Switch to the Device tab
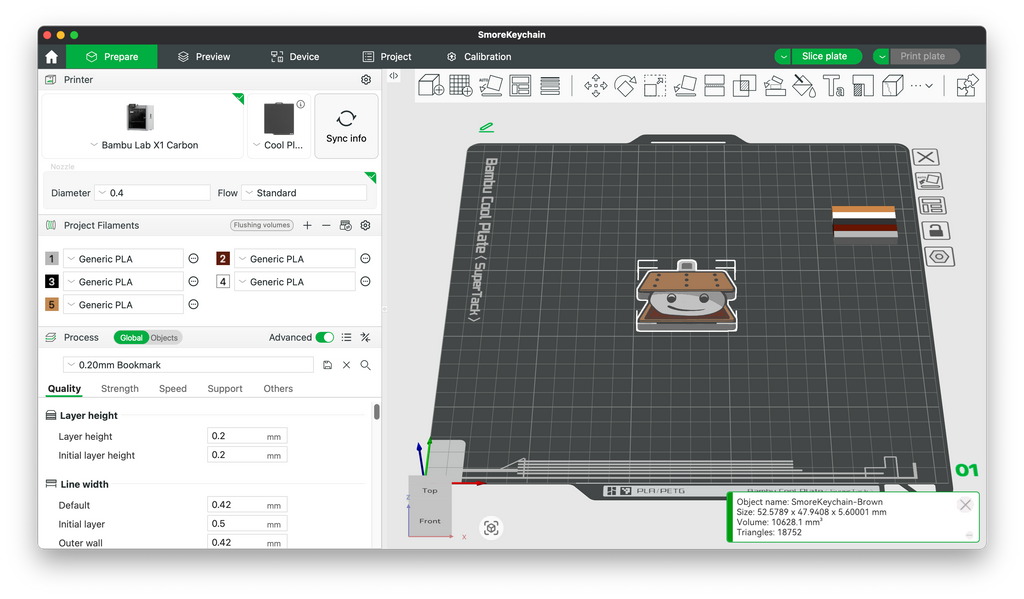The width and height of the screenshot is (1024, 599). (295, 57)
